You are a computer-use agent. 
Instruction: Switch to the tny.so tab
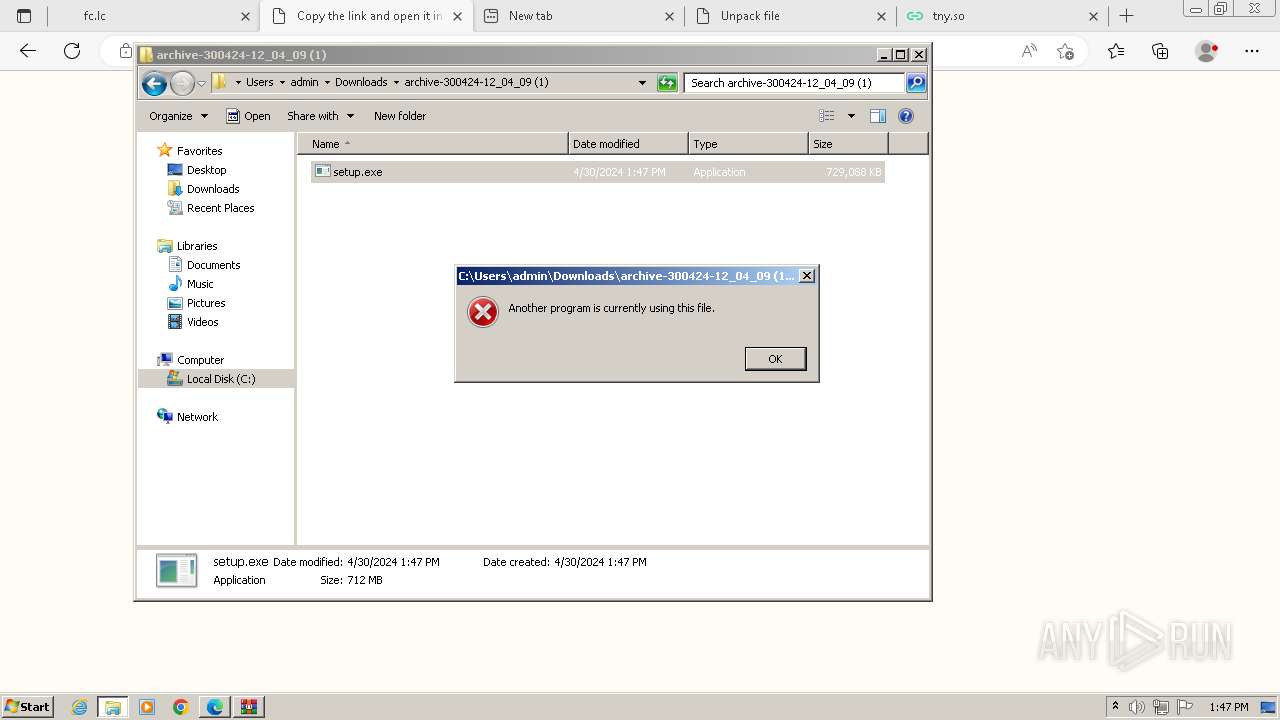[1002, 16]
